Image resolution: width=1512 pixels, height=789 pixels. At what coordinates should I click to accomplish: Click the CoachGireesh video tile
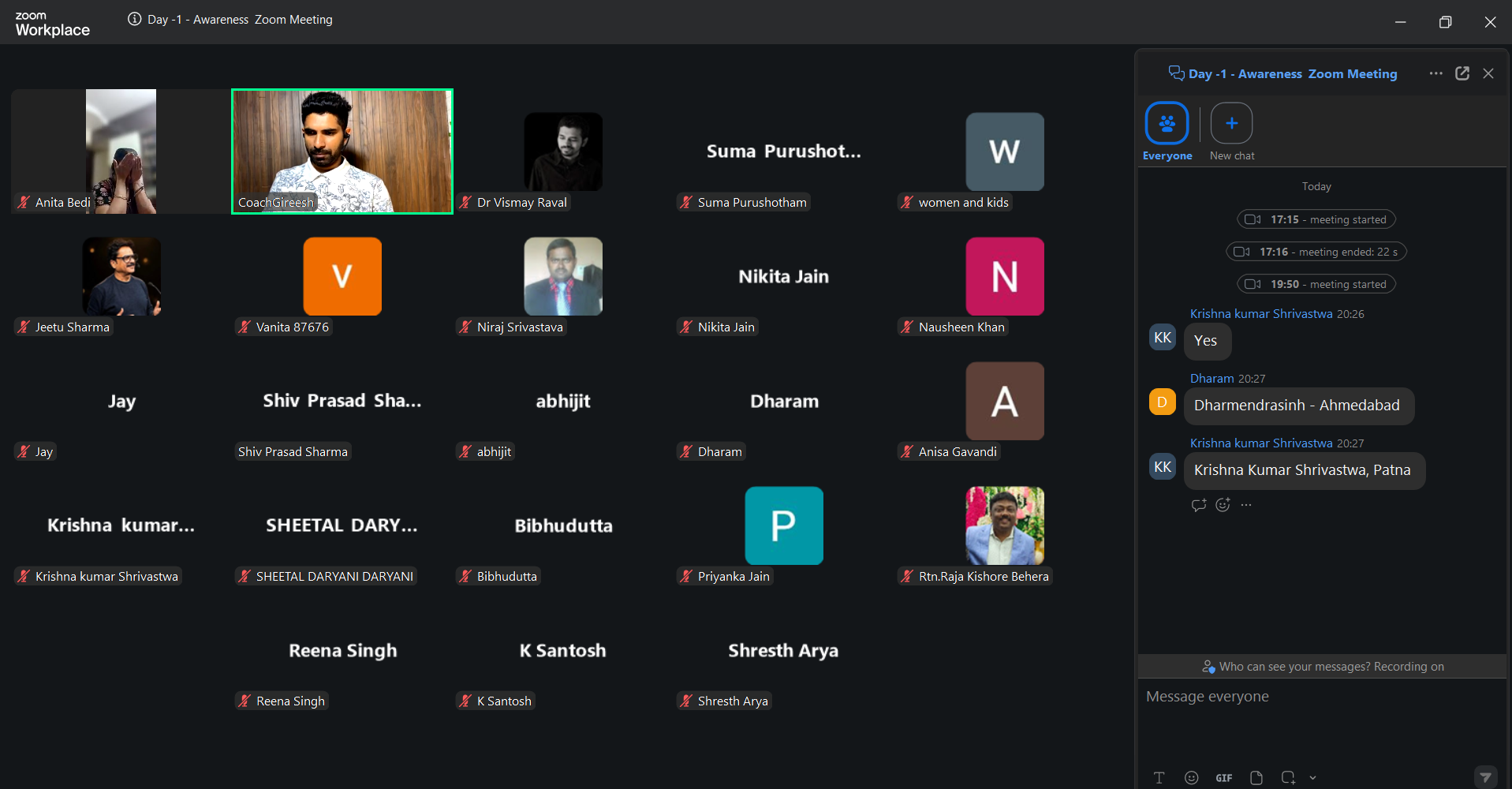(342, 151)
